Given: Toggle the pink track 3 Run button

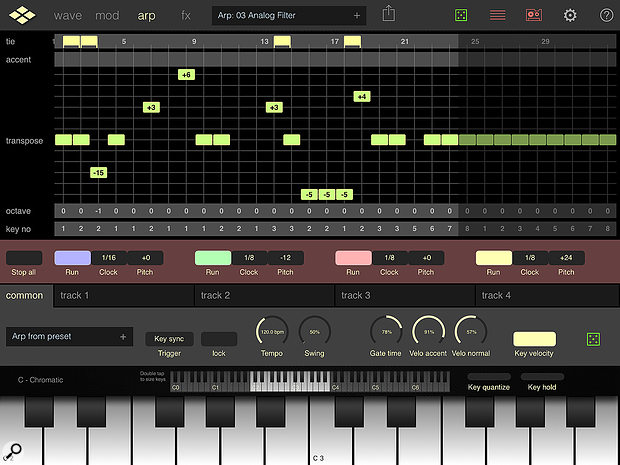Looking at the screenshot, I should [x=353, y=258].
